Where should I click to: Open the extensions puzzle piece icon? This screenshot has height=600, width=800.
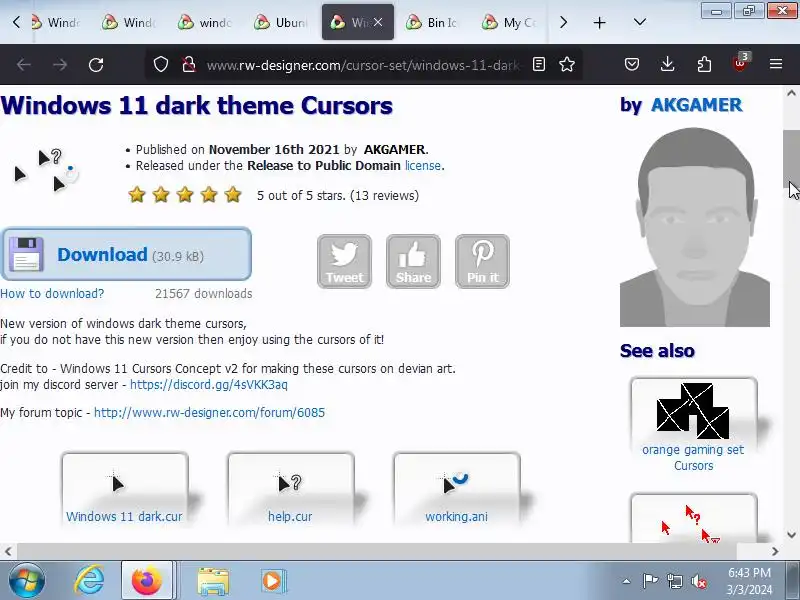[704, 64]
